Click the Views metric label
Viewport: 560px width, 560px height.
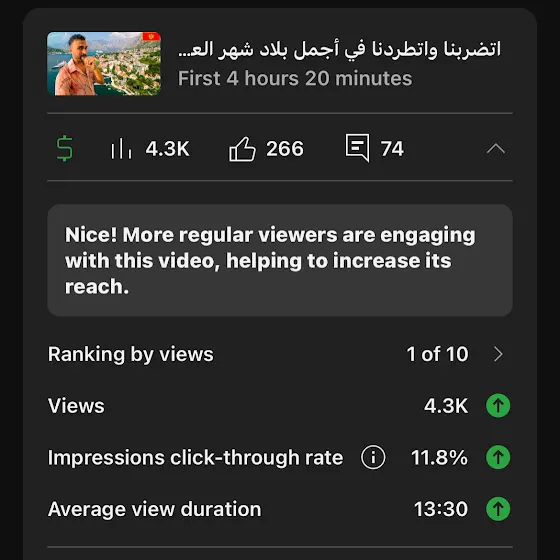coord(76,406)
